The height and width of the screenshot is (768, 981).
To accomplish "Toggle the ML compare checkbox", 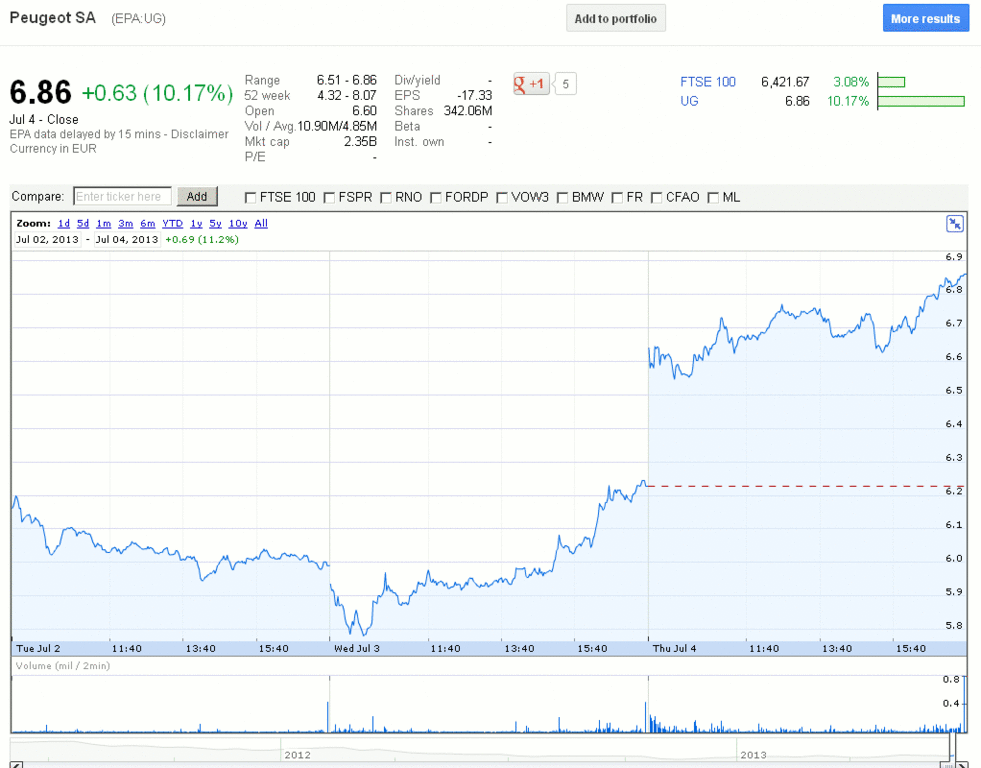I will 713,198.
